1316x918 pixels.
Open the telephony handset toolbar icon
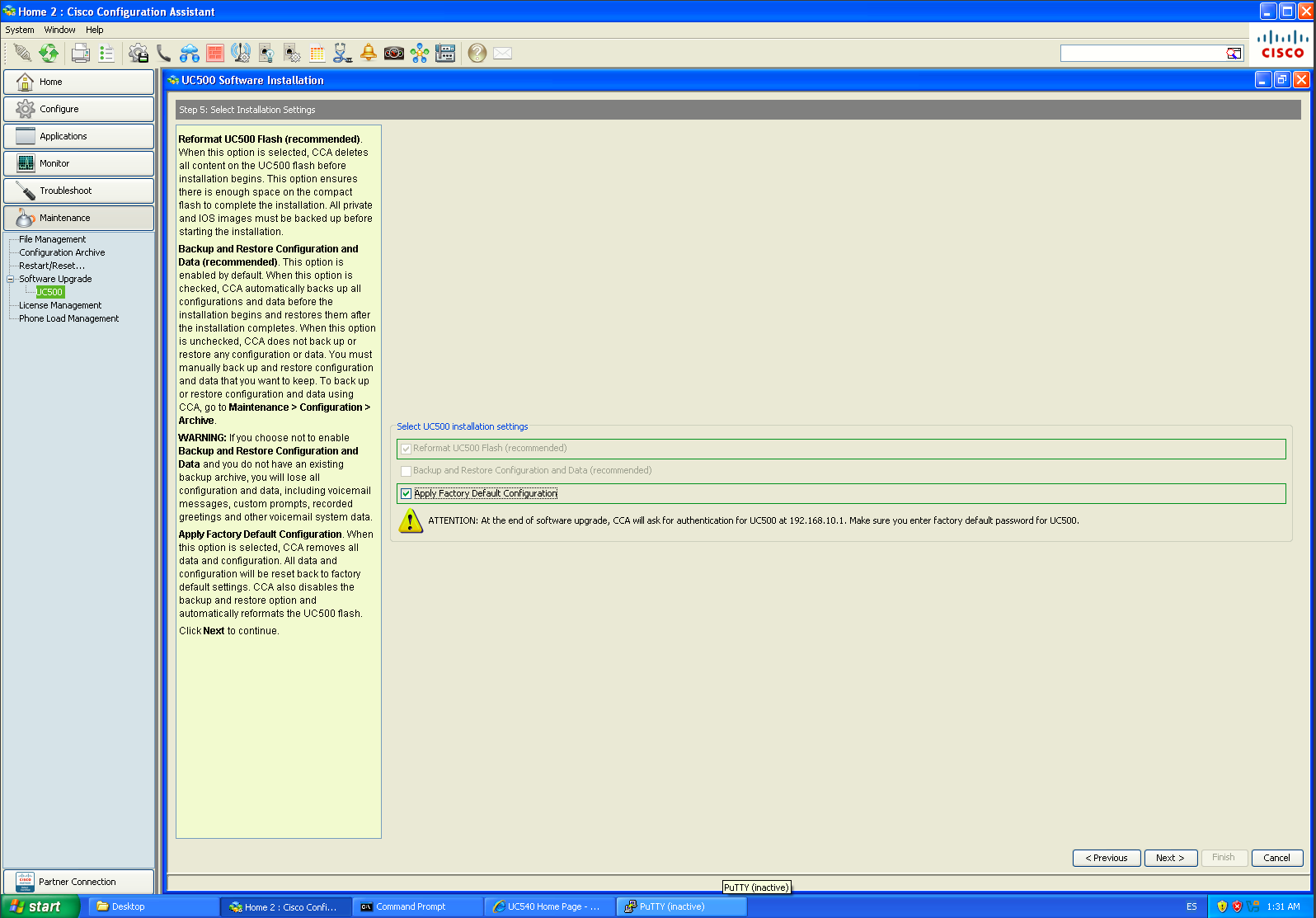click(164, 53)
